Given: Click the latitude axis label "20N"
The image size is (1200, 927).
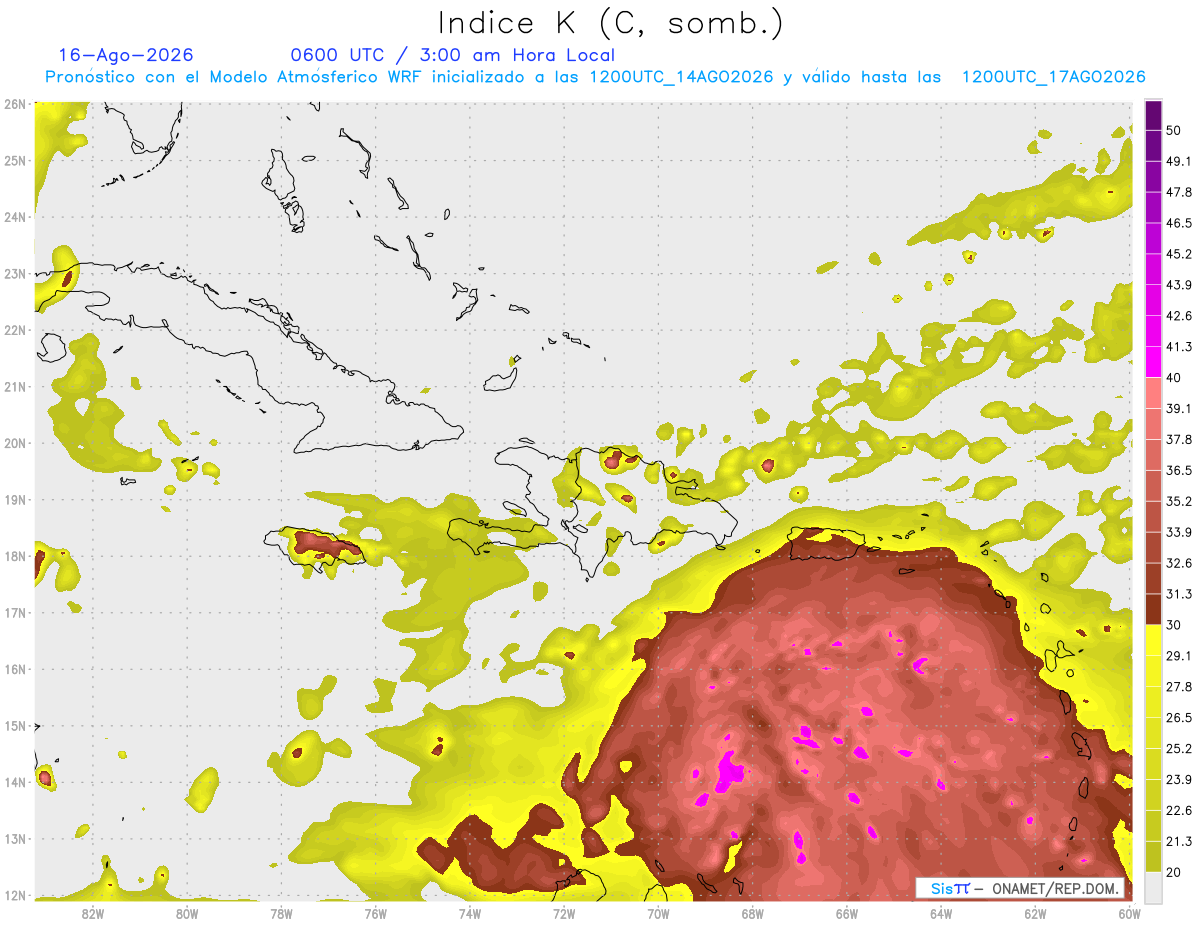Looking at the screenshot, I should (14, 443).
